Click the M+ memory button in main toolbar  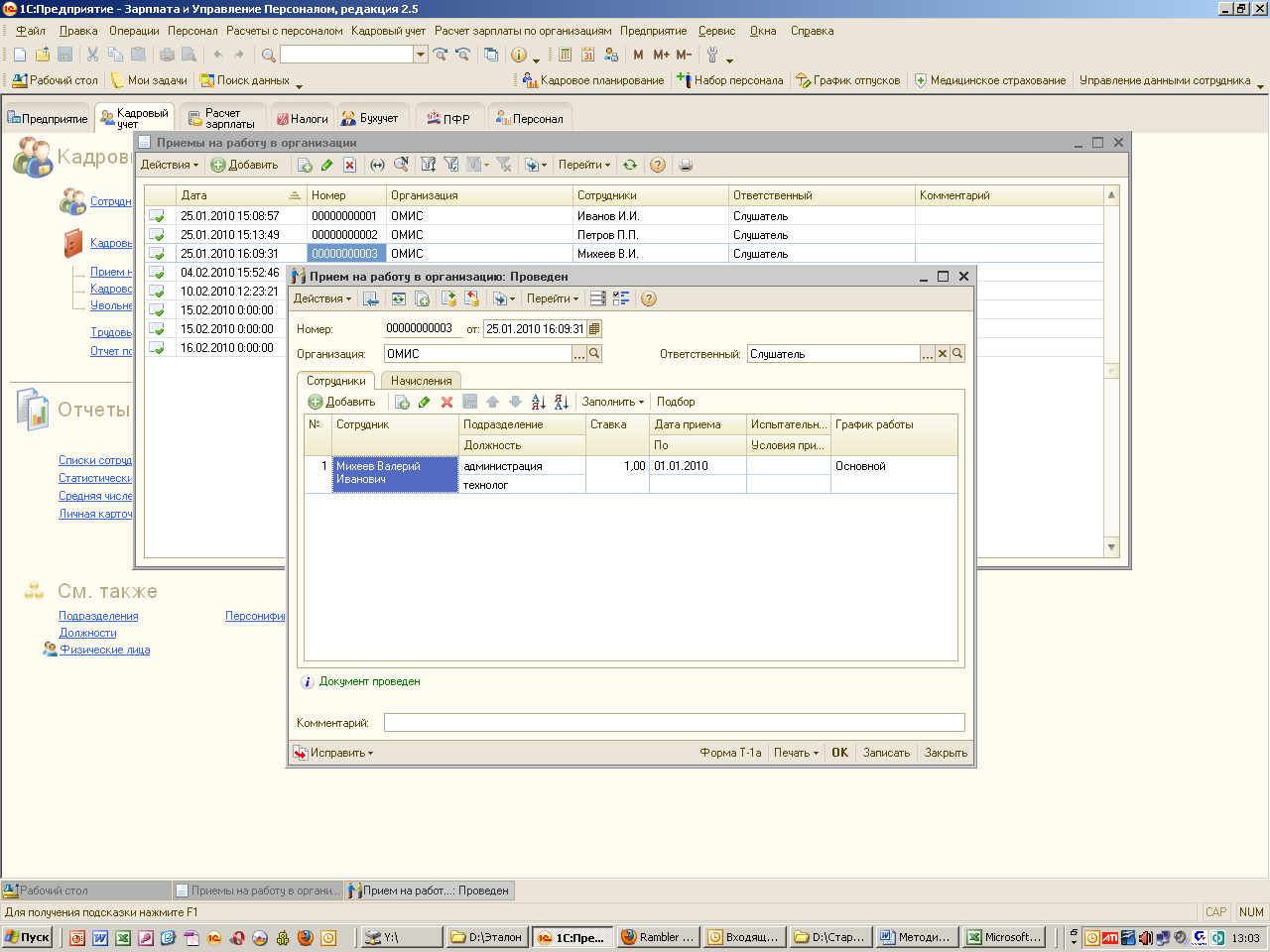click(661, 55)
